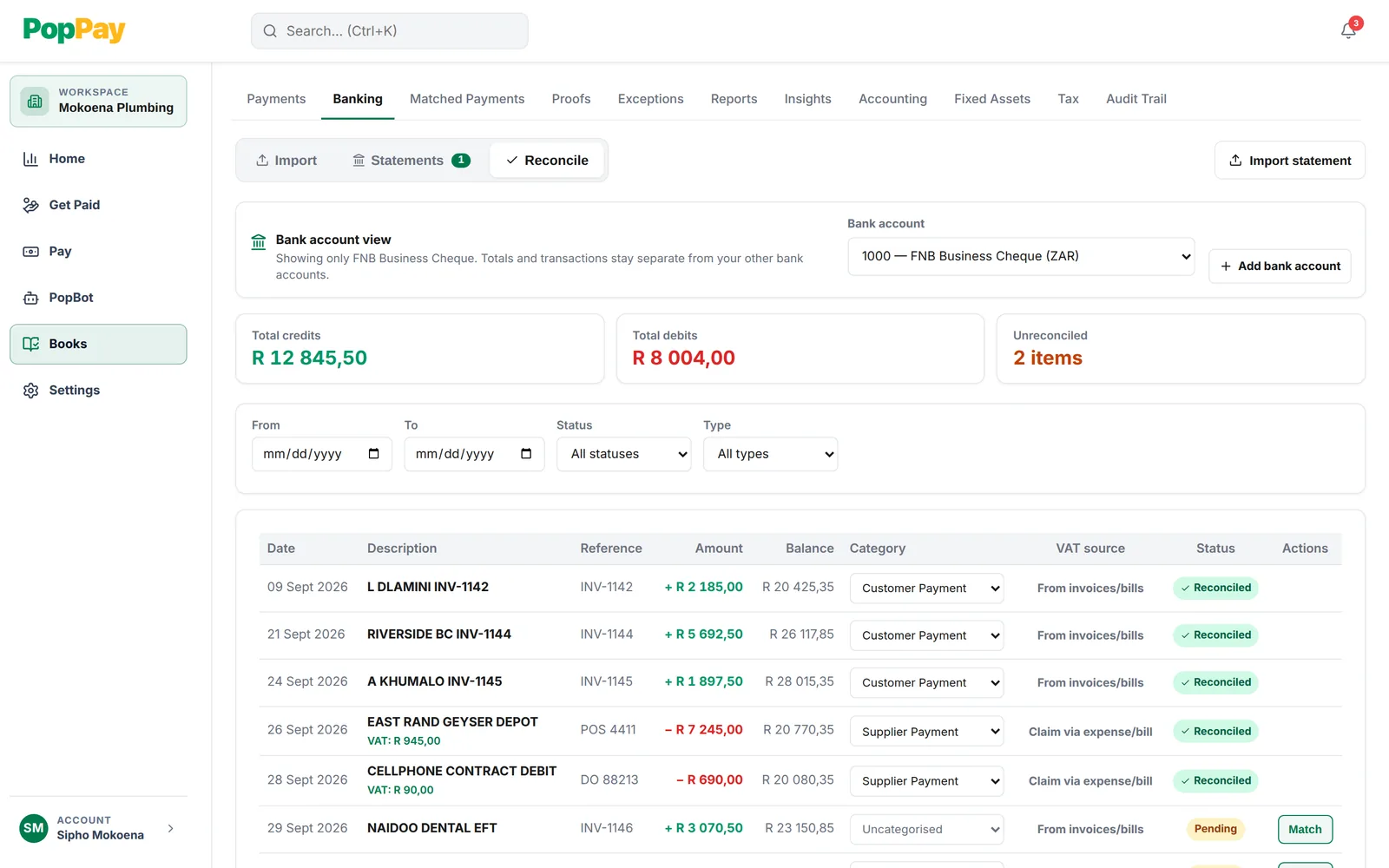Change category for EAST RAND GEYSER DEPOT
The width and height of the screenshot is (1389, 868).
pyautogui.click(x=926, y=732)
